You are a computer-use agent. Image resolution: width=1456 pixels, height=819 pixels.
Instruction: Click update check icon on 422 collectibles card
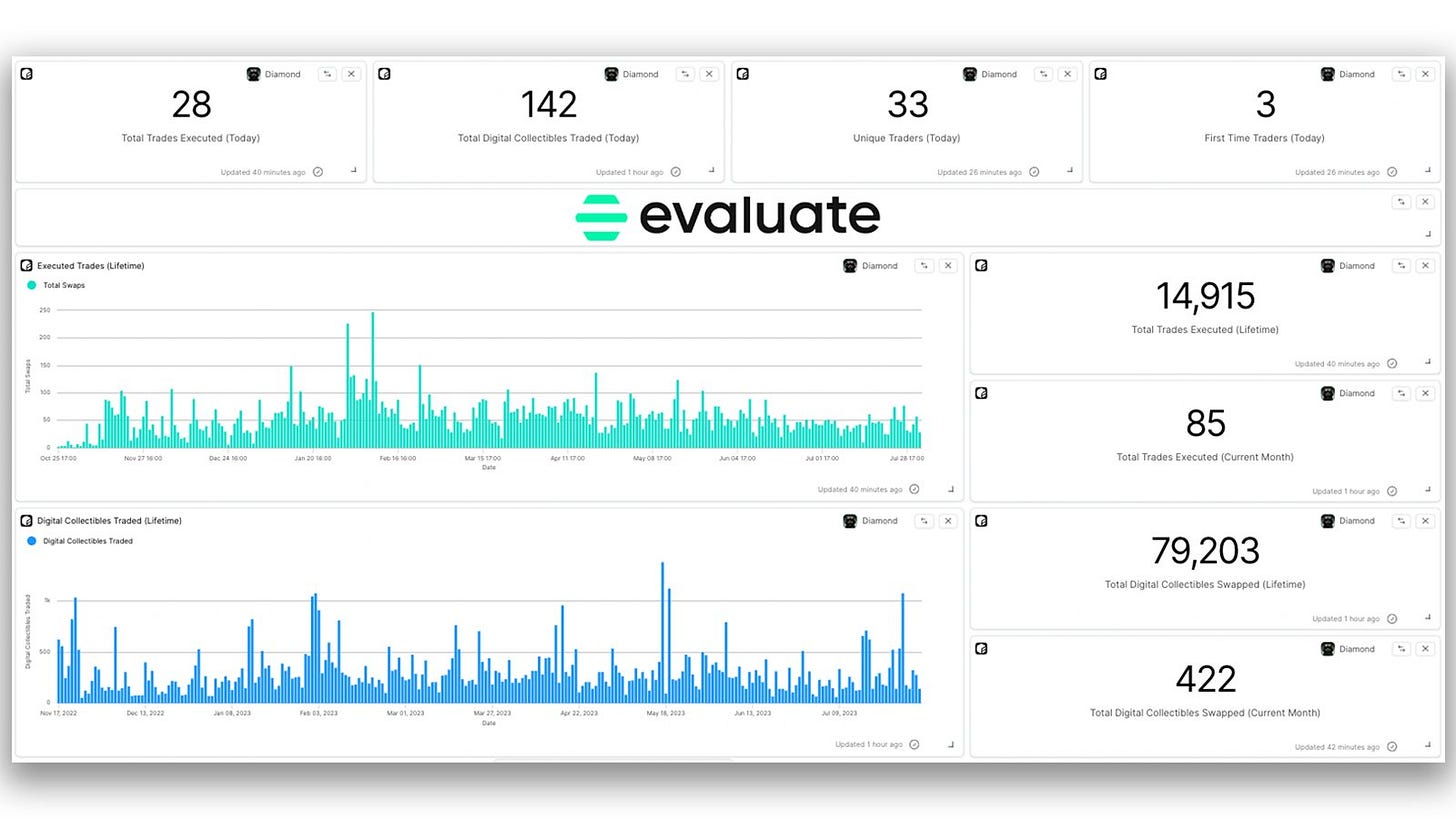1392,747
